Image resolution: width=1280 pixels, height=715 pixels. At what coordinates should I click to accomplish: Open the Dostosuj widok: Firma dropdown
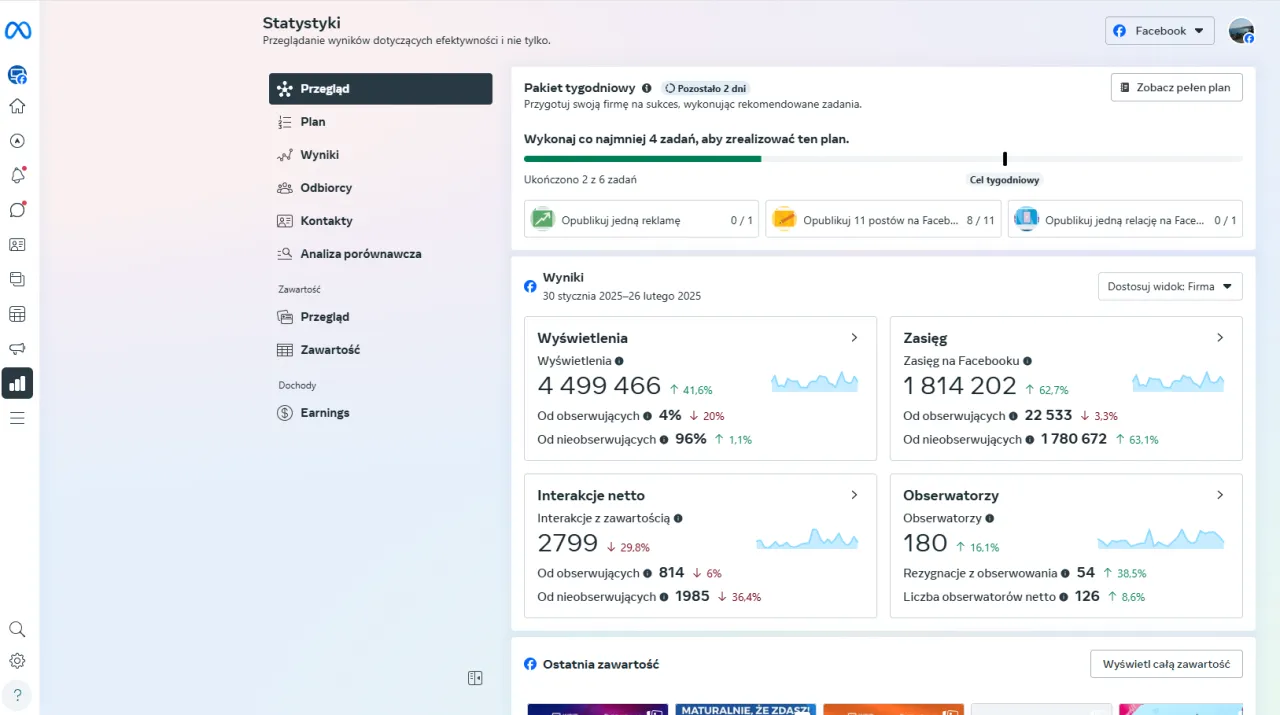[1169, 286]
